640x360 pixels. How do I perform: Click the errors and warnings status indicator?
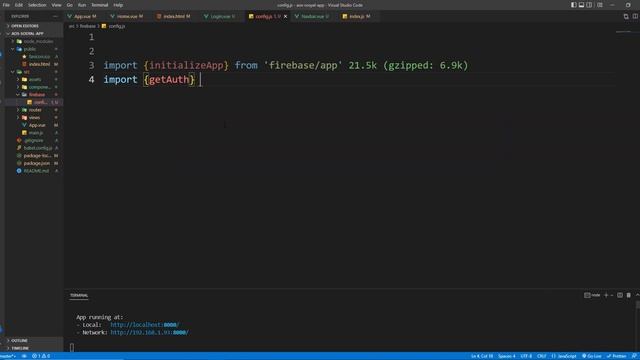41,356
